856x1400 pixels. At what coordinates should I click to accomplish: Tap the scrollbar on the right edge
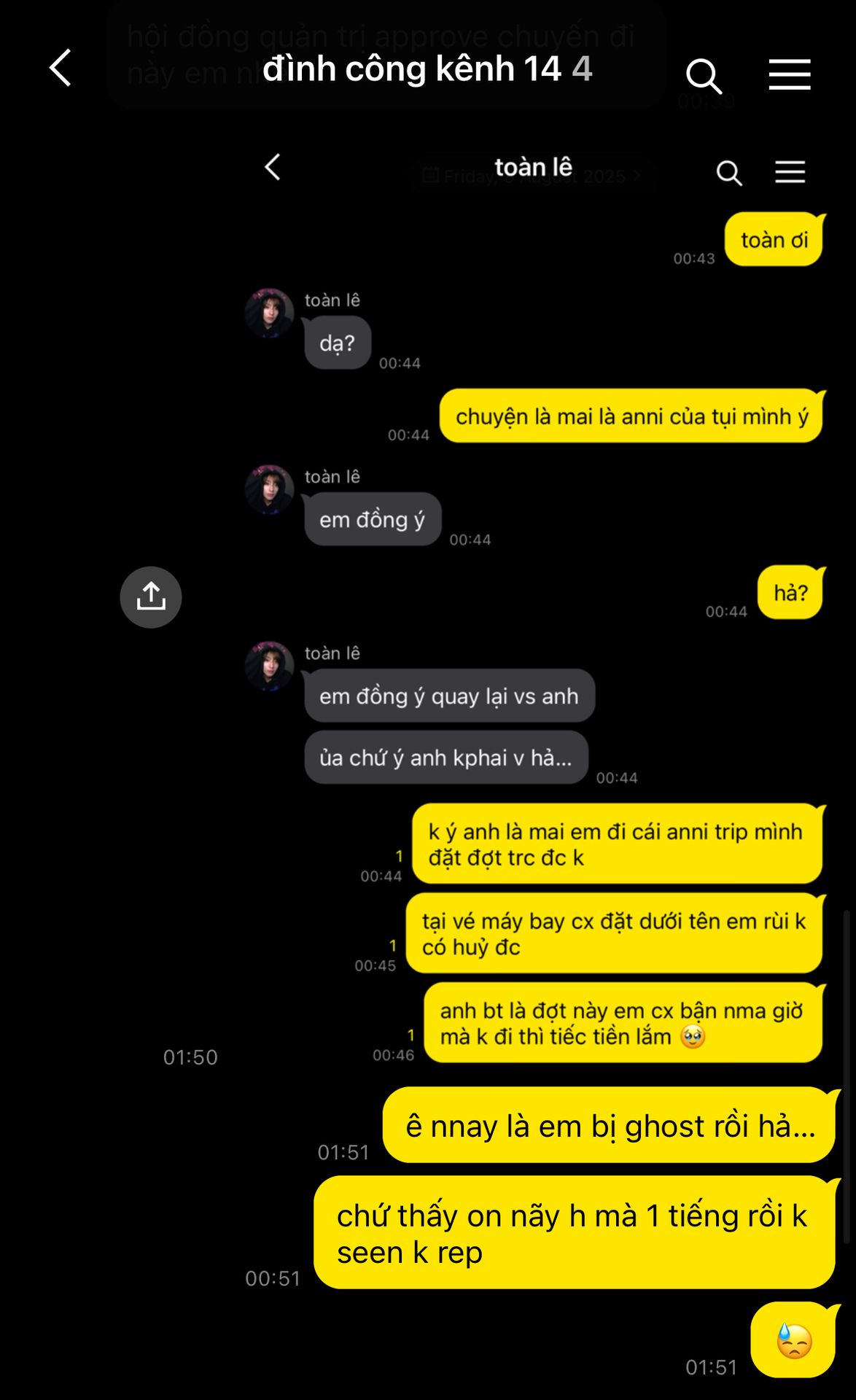pos(847,1076)
